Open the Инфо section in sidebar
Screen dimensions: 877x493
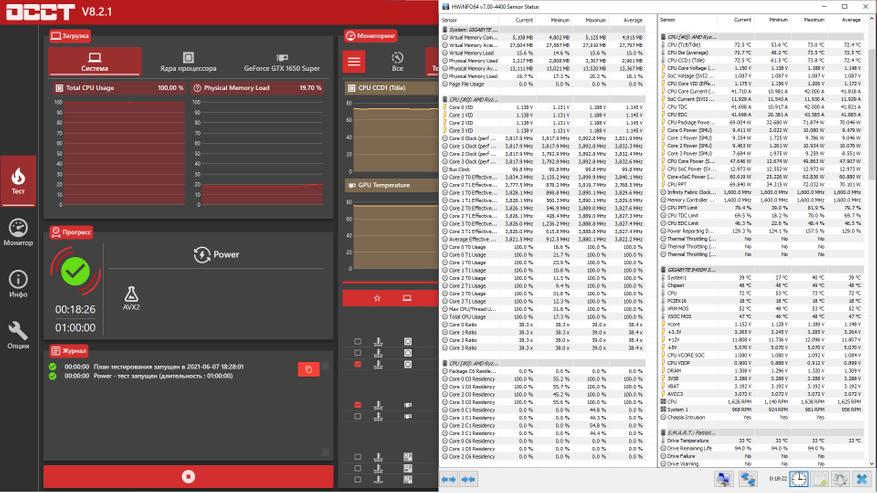coord(17,284)
